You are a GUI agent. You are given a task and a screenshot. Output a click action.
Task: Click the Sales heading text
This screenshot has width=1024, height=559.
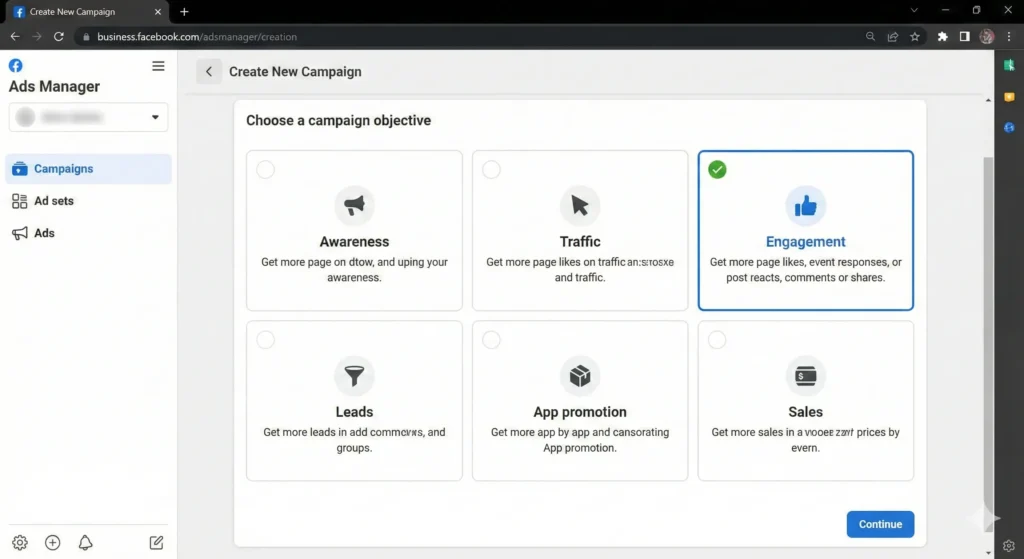[x=805, y=412]
